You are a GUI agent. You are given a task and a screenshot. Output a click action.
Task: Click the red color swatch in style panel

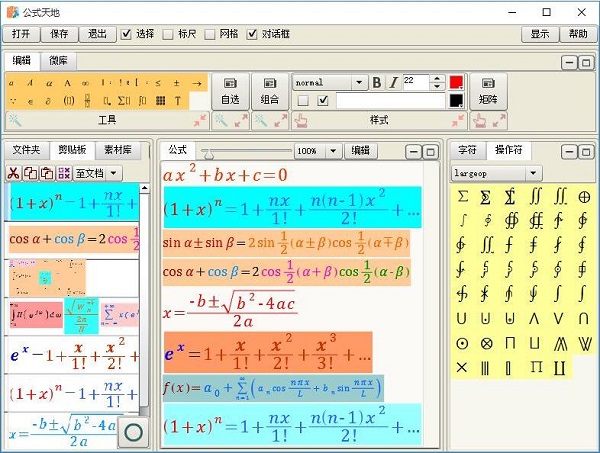(456, 83)
